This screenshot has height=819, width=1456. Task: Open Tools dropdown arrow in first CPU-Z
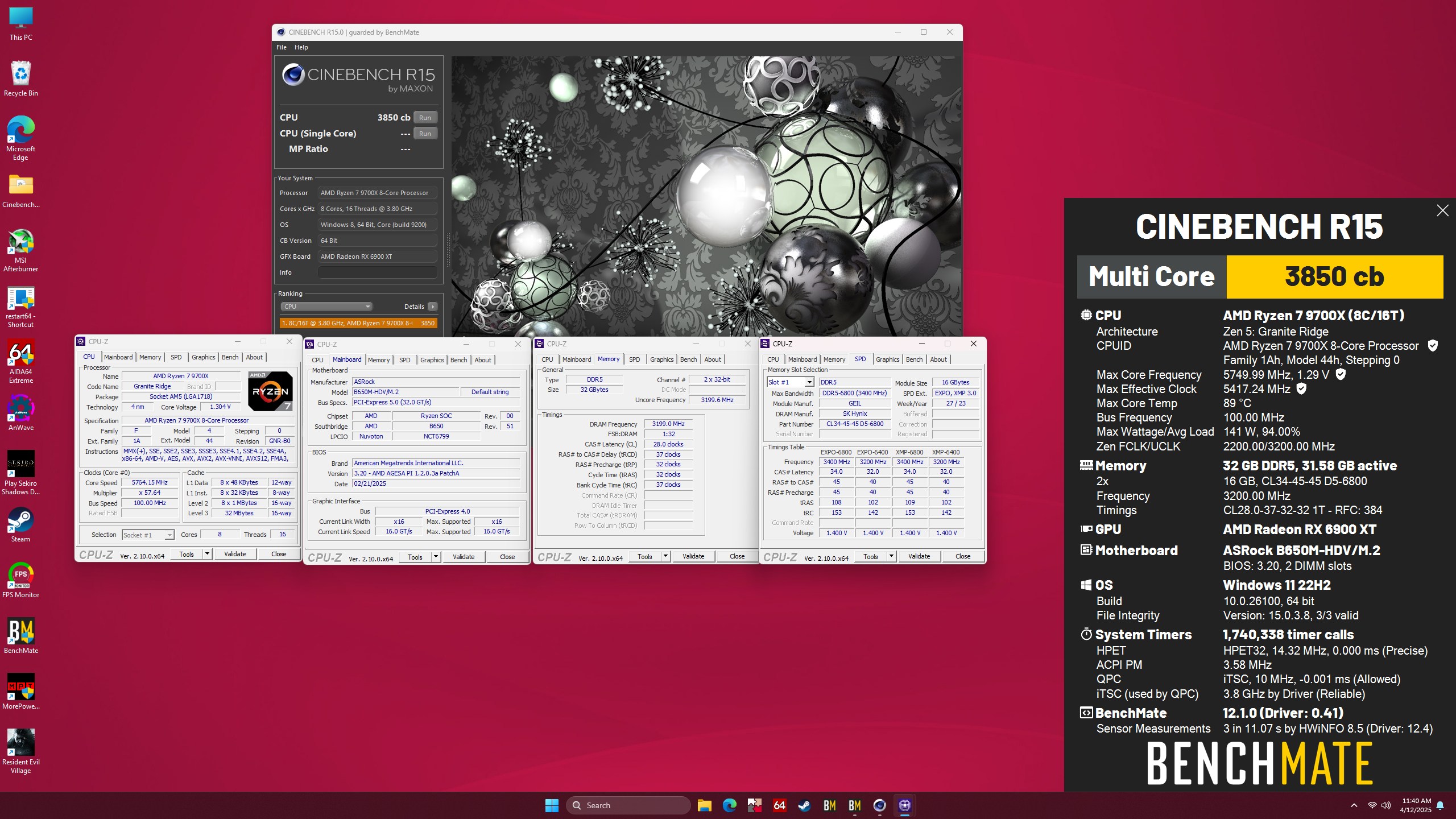point(207,554)
